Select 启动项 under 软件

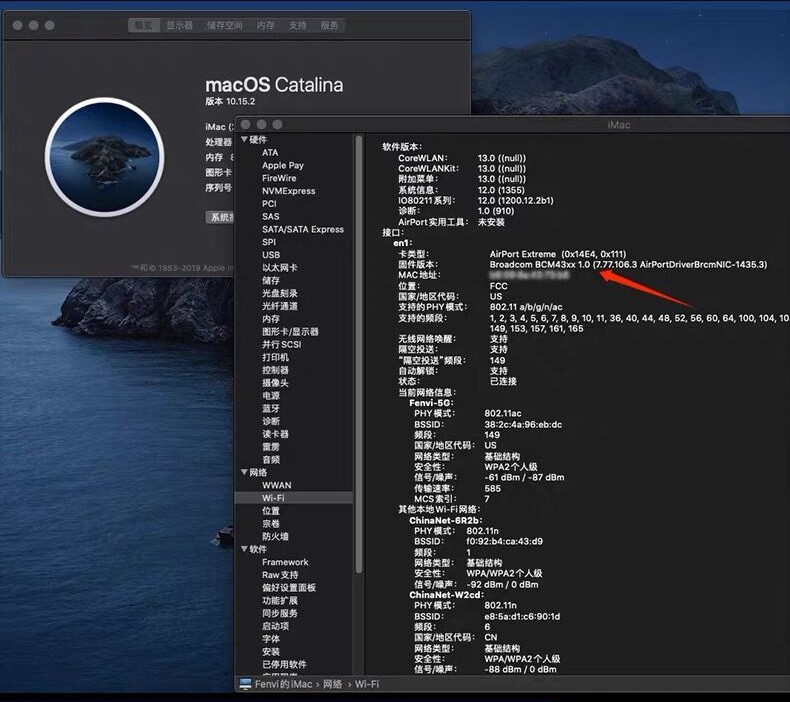[275, 626]
